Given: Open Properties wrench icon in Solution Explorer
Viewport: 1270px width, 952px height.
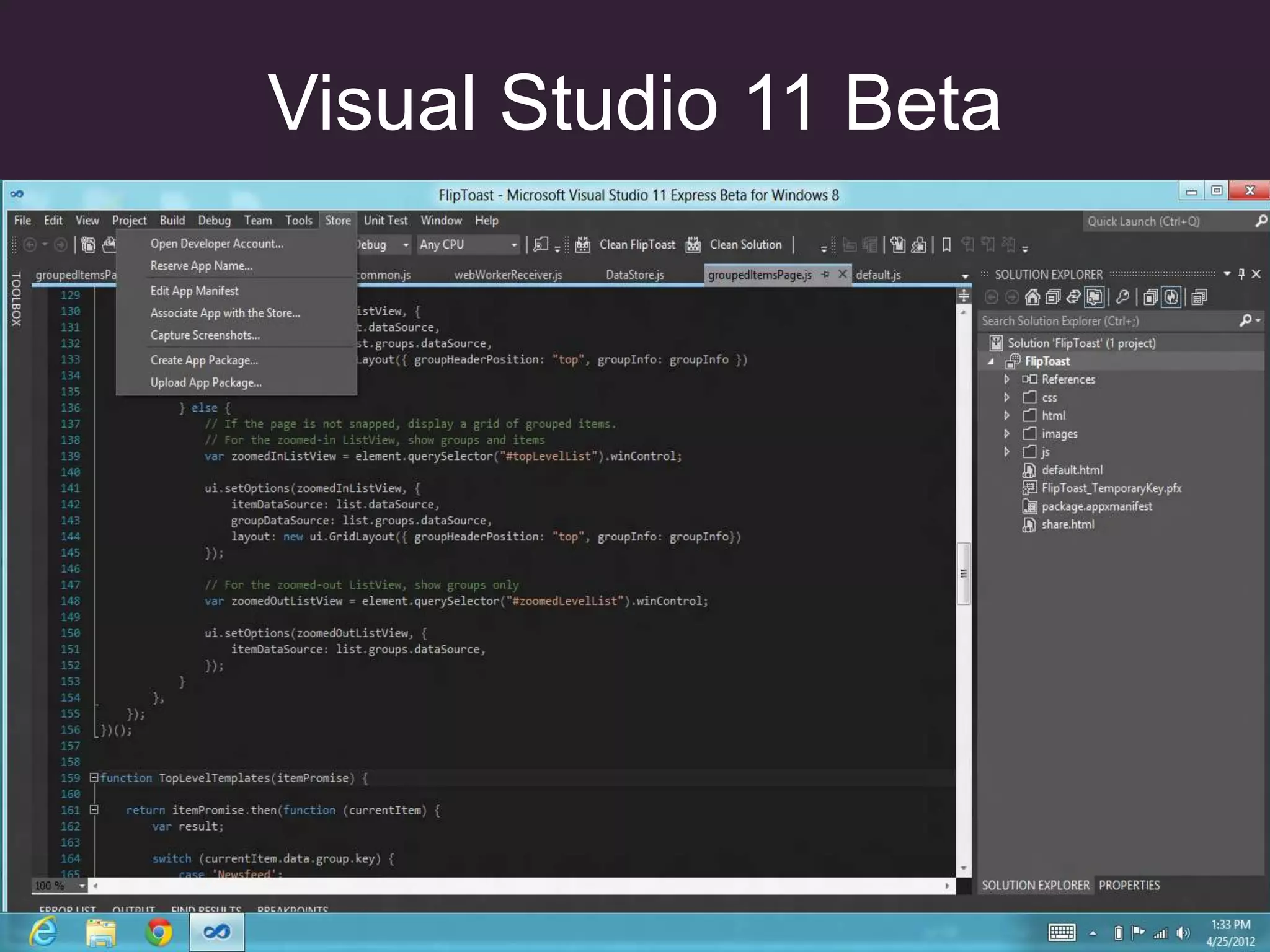Looking at the screenshot, I should click(x=1122, y=297).
